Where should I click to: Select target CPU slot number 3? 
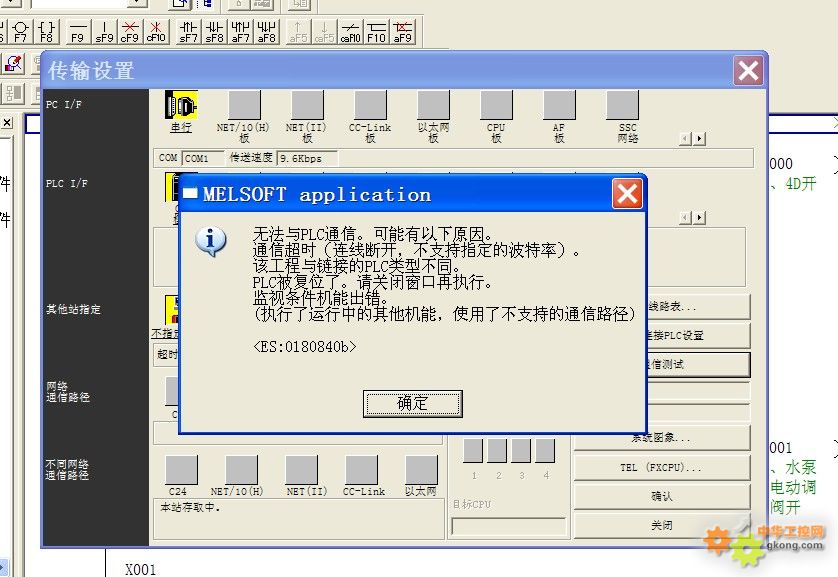(x=521, y=450)
